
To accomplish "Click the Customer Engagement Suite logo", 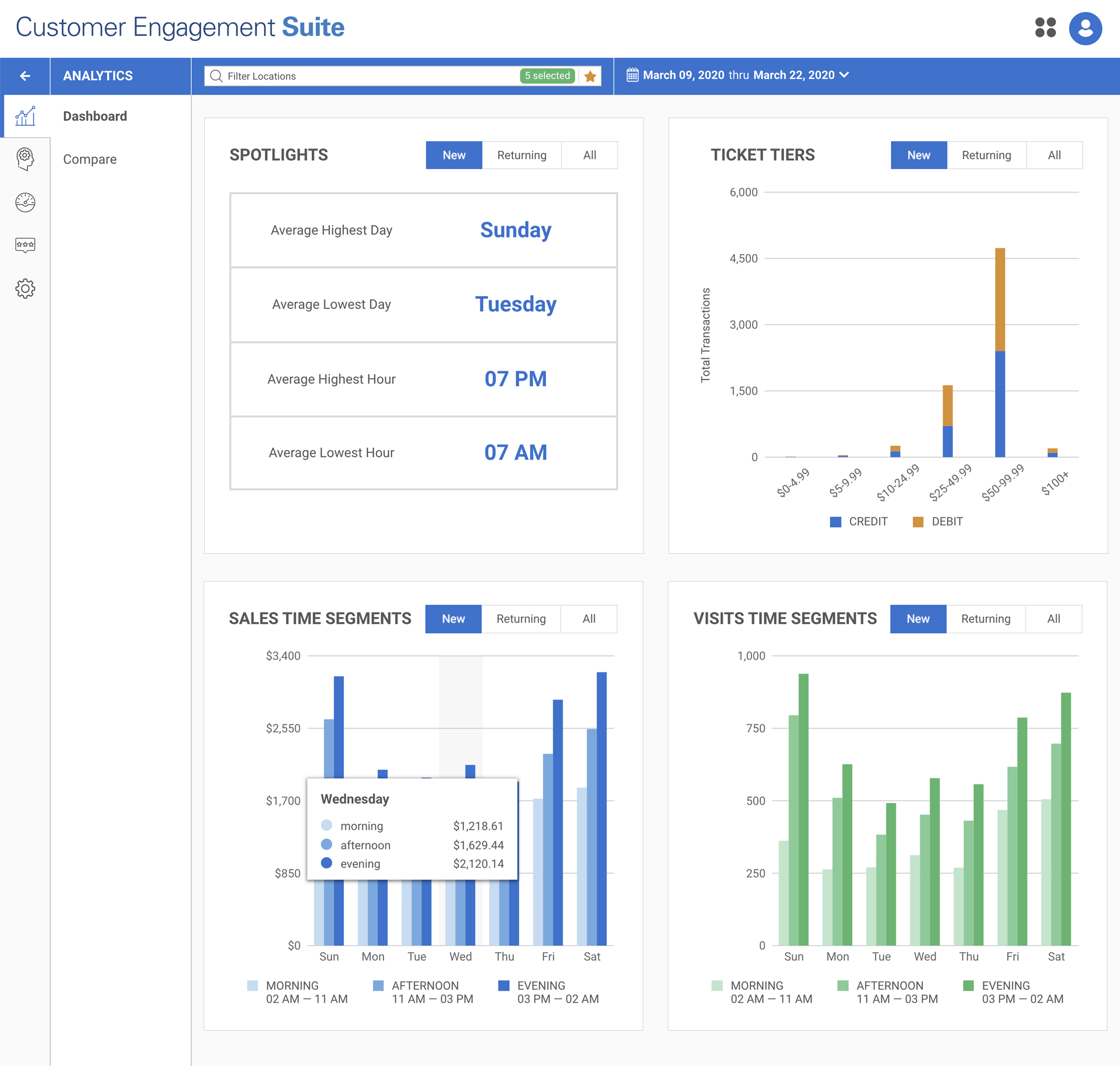I will pyautogui.click(x=180, y=27).
